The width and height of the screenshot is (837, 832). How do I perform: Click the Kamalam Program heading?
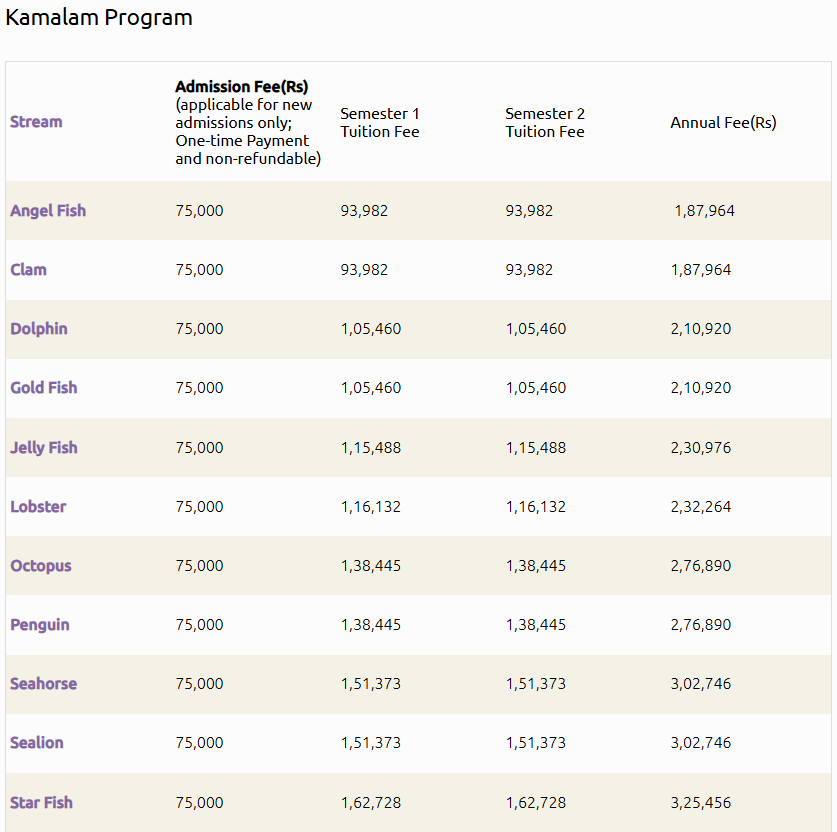(x=99, y=18)
